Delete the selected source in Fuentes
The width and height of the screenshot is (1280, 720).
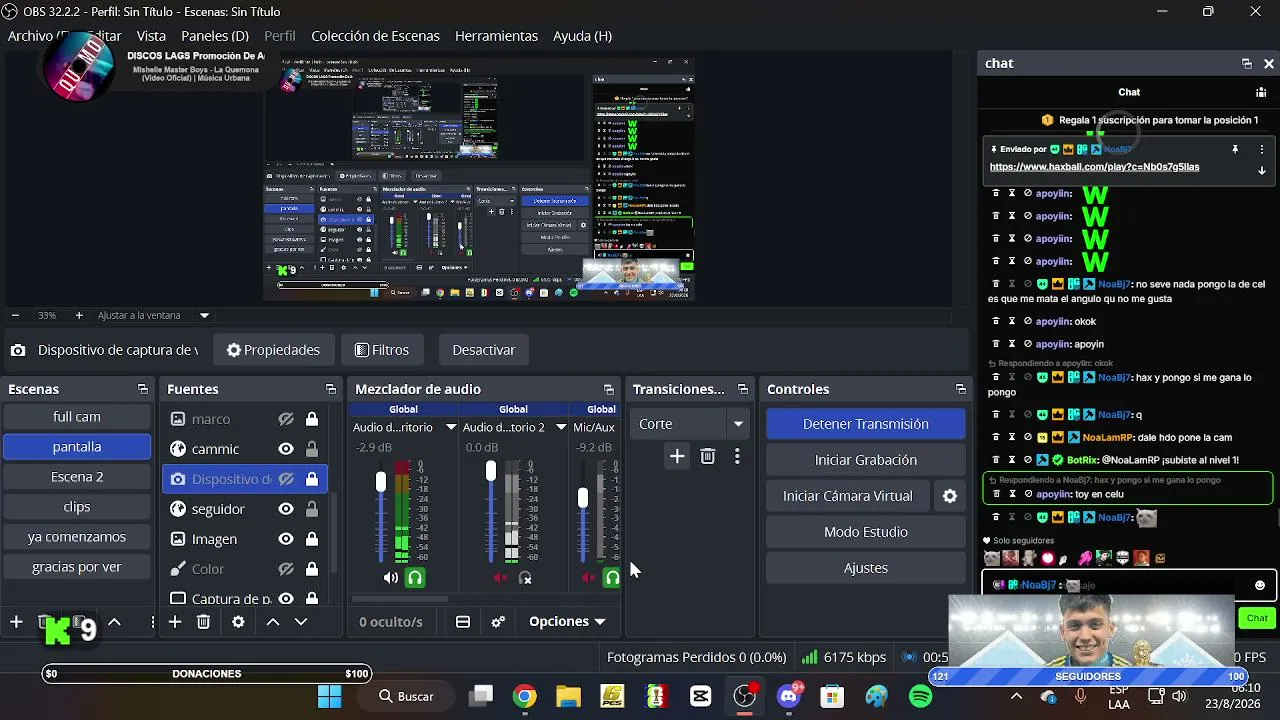203,622
